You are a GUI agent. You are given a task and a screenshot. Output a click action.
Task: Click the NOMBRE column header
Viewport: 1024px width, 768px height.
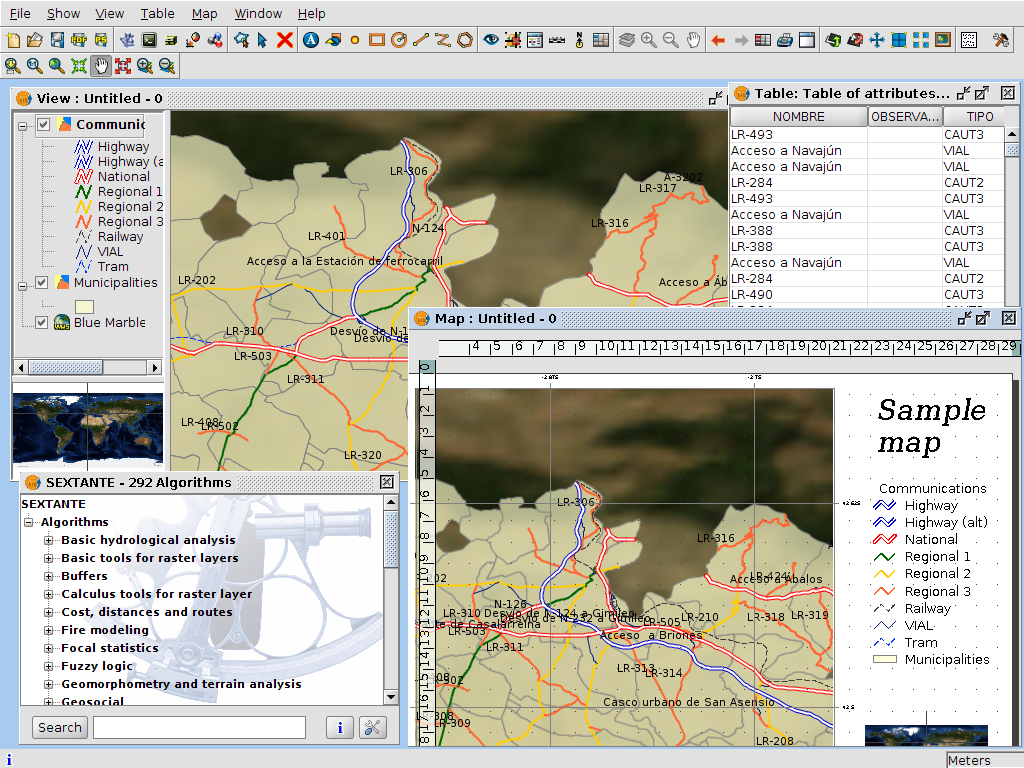coord(798,117)
